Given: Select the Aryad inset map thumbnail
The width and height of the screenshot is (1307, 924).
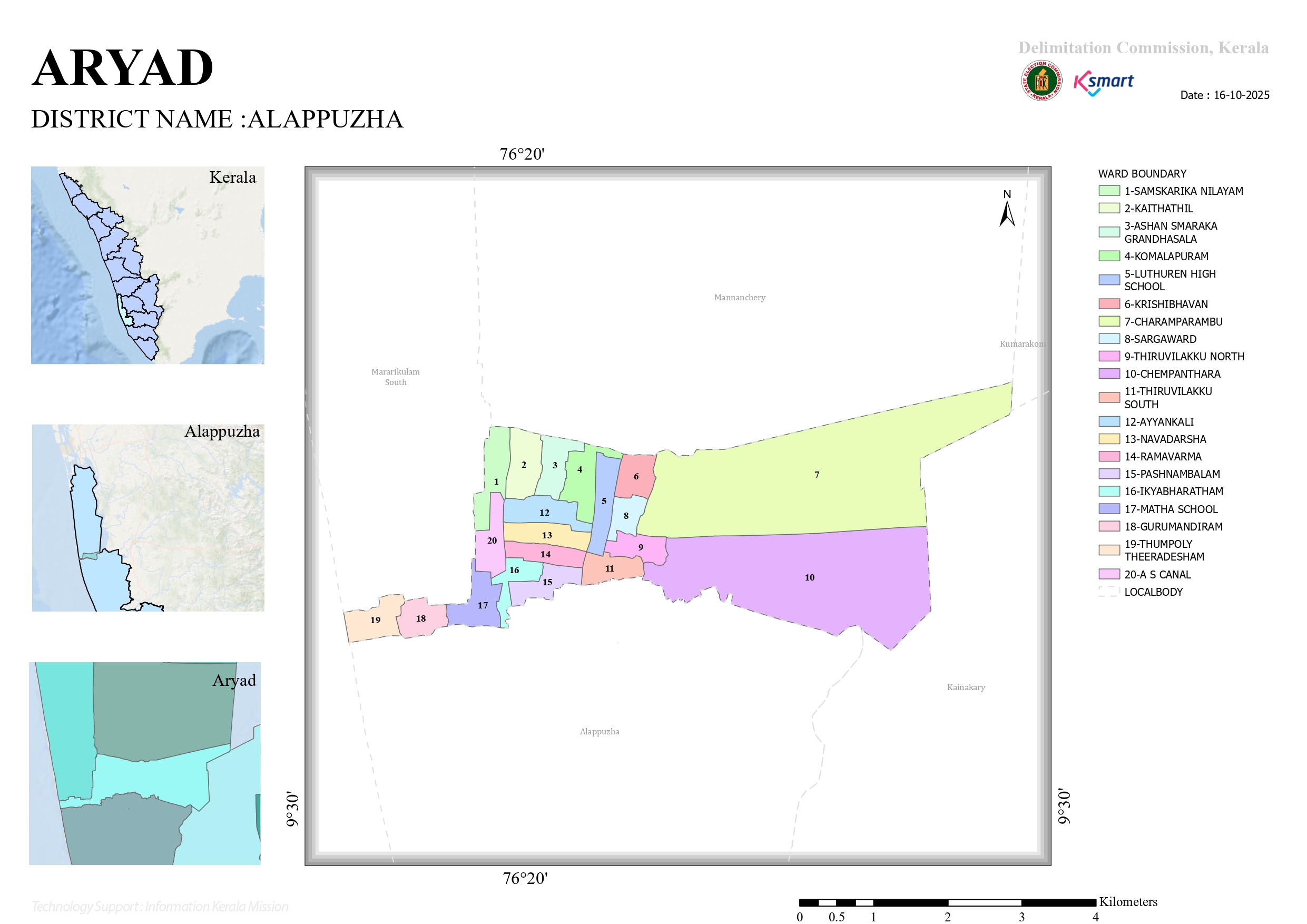Looking at the screenshot, I should point(144,763).
